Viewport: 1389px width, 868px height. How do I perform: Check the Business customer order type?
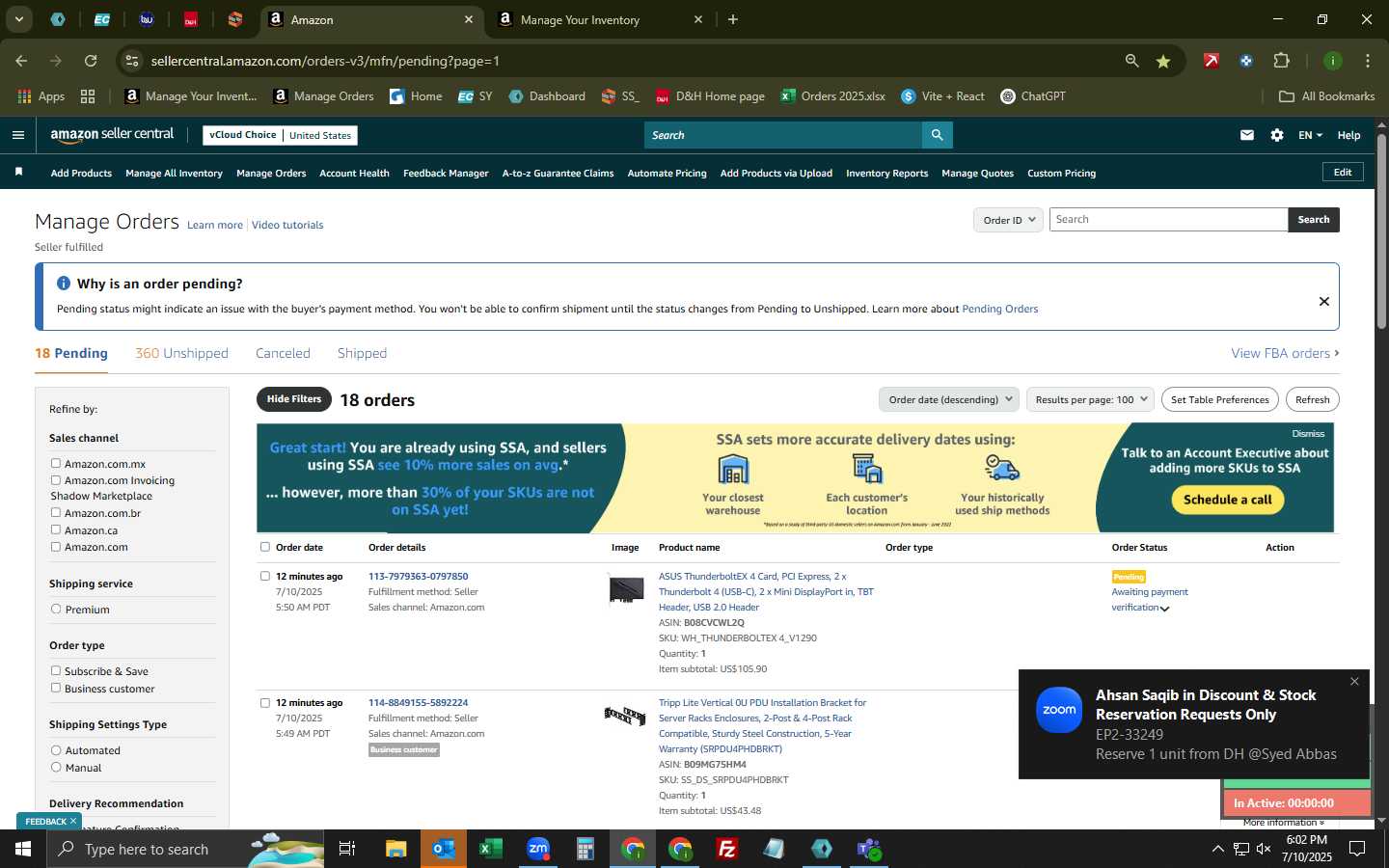coord(56,688)
